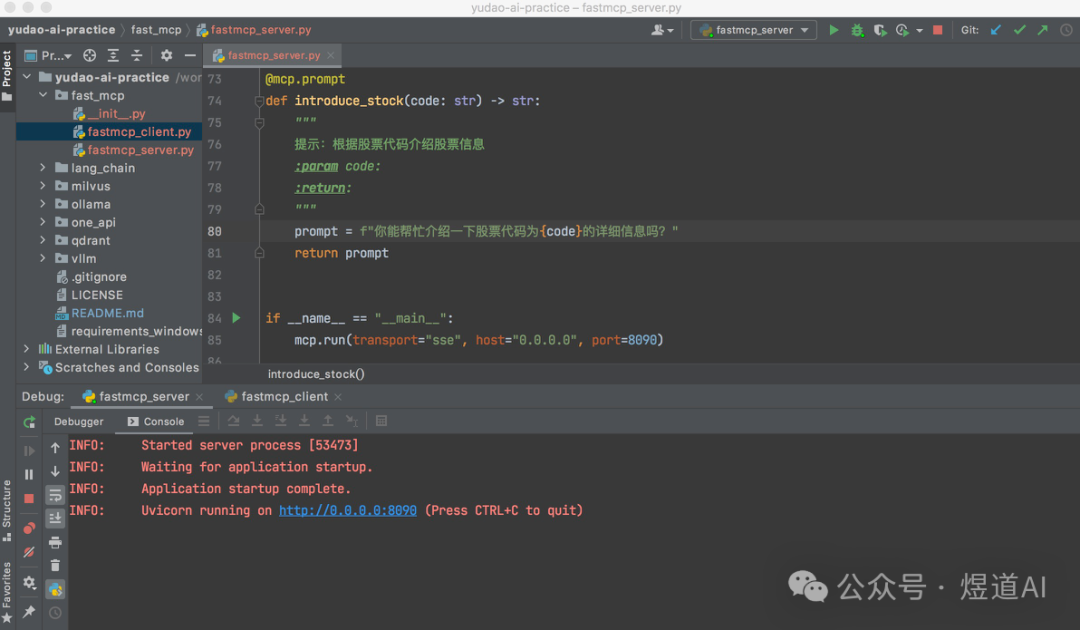The width and height of the screenshot is (1080, 630).
Task: Print console output using printer icon
Action: coord(55,543)
